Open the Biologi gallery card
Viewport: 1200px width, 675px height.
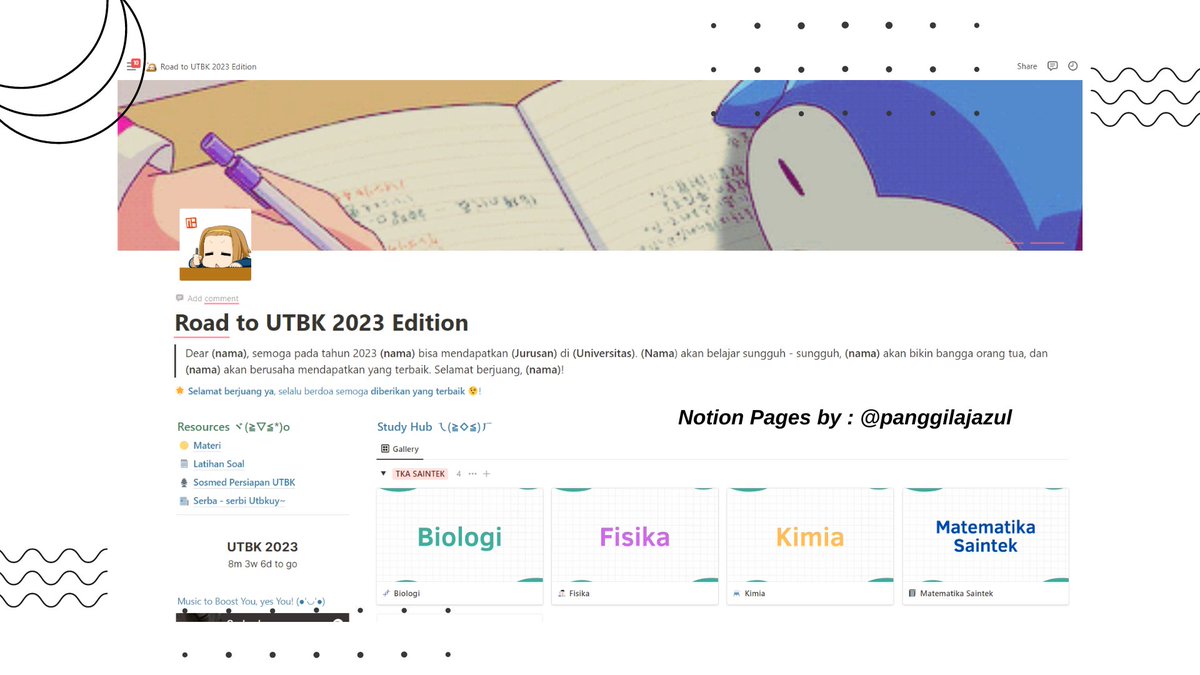pos(460,546)
